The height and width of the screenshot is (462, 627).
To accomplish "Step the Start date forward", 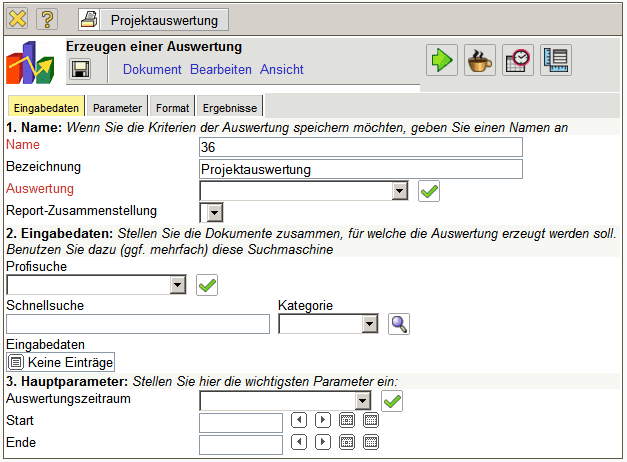I will (x=323, y=420).
